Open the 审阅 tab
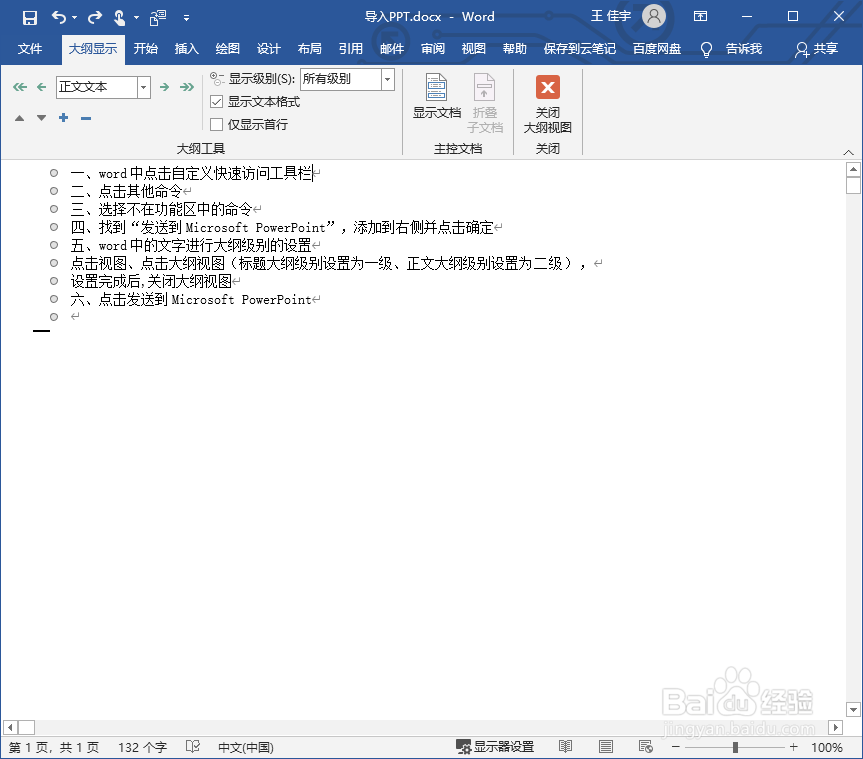 pos(433,49)
